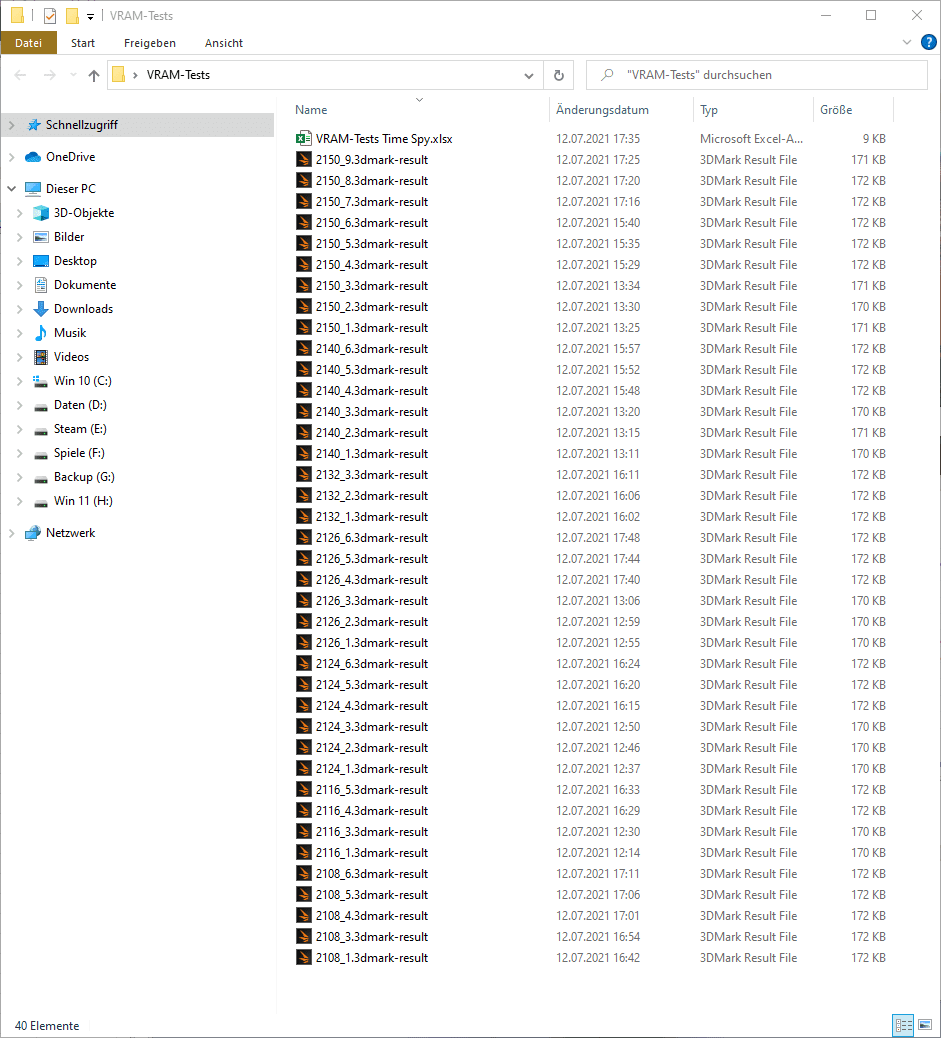This screenshot has width=941, height=1038.
Task: Select Backup (G:) in navigation pane
Action: (84, 477)
